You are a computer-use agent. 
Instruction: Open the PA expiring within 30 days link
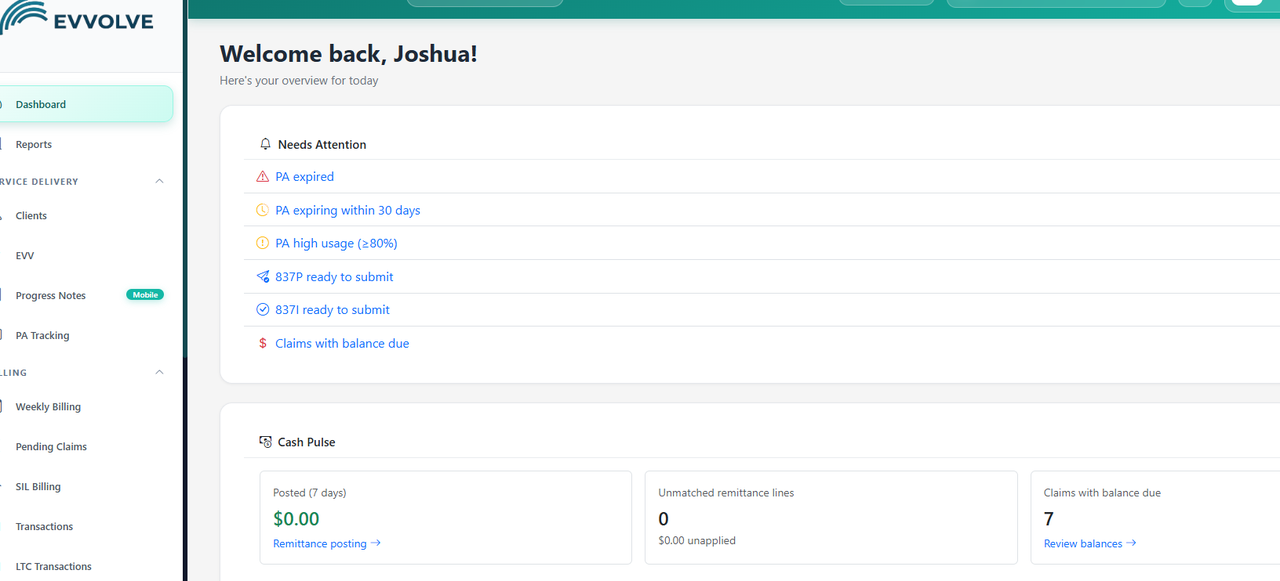coord(348,210)
